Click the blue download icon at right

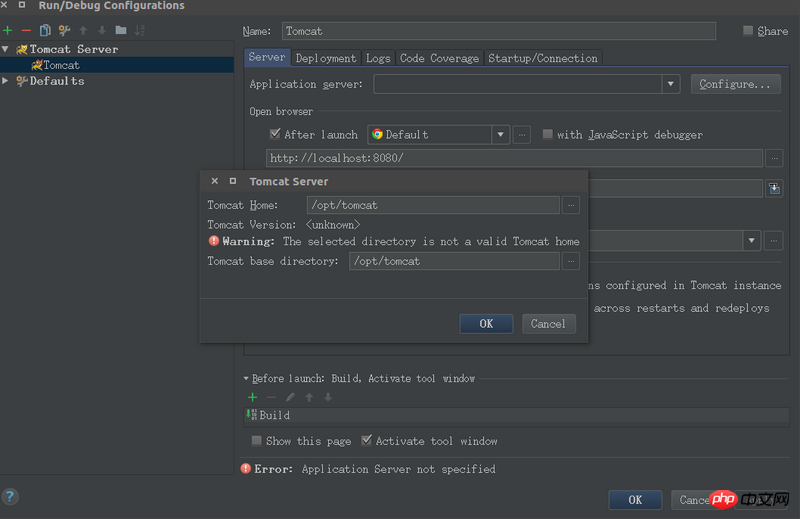[774, 188]
